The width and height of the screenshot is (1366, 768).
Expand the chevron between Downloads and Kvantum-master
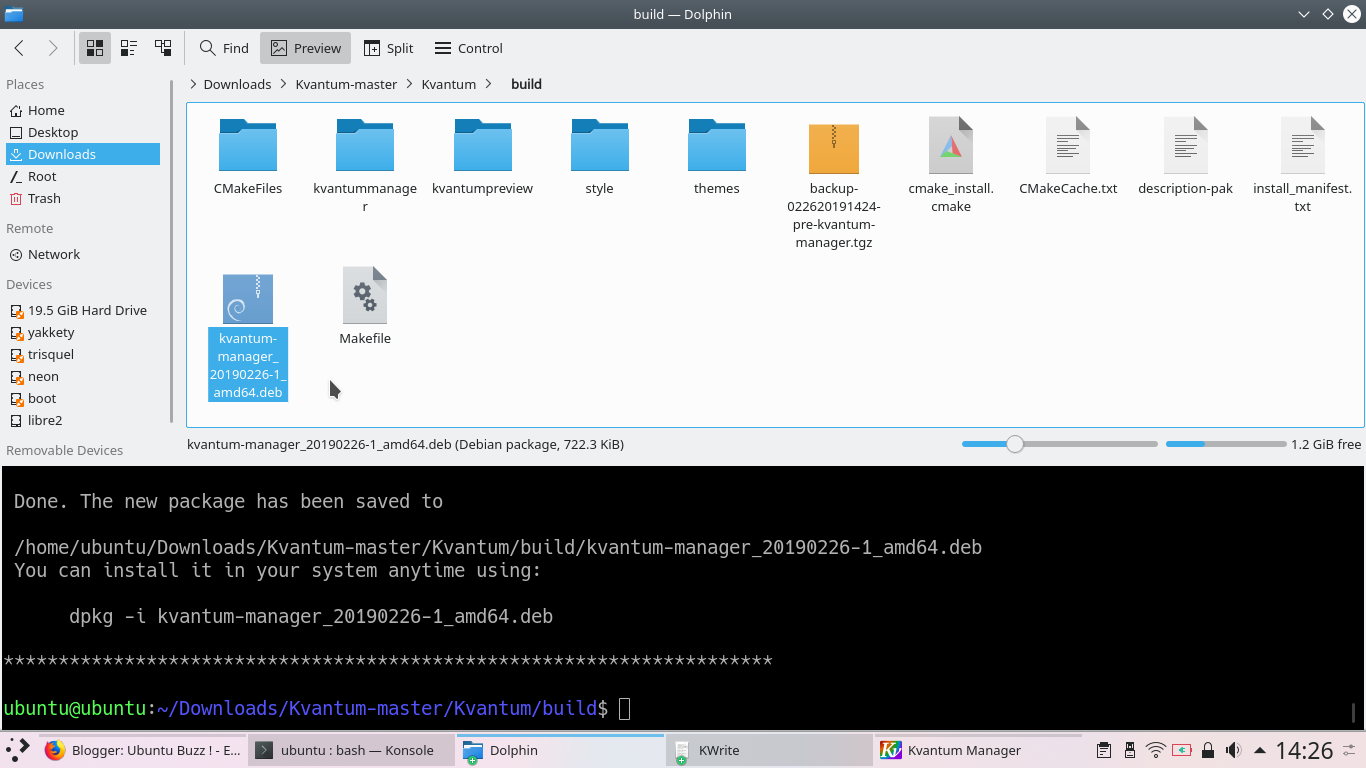pyautogui.click(x=284, y=84)
